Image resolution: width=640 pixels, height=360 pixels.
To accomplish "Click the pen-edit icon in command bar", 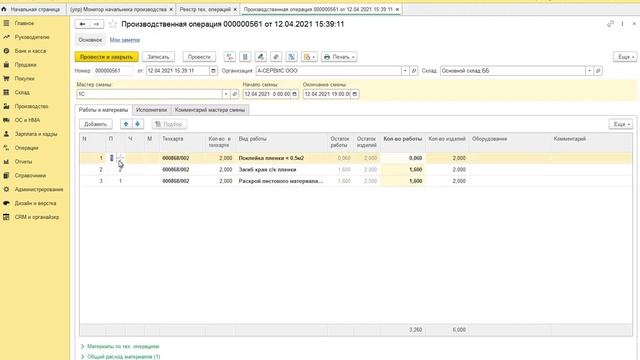I will pyautogui.click(x=261, y=57).
